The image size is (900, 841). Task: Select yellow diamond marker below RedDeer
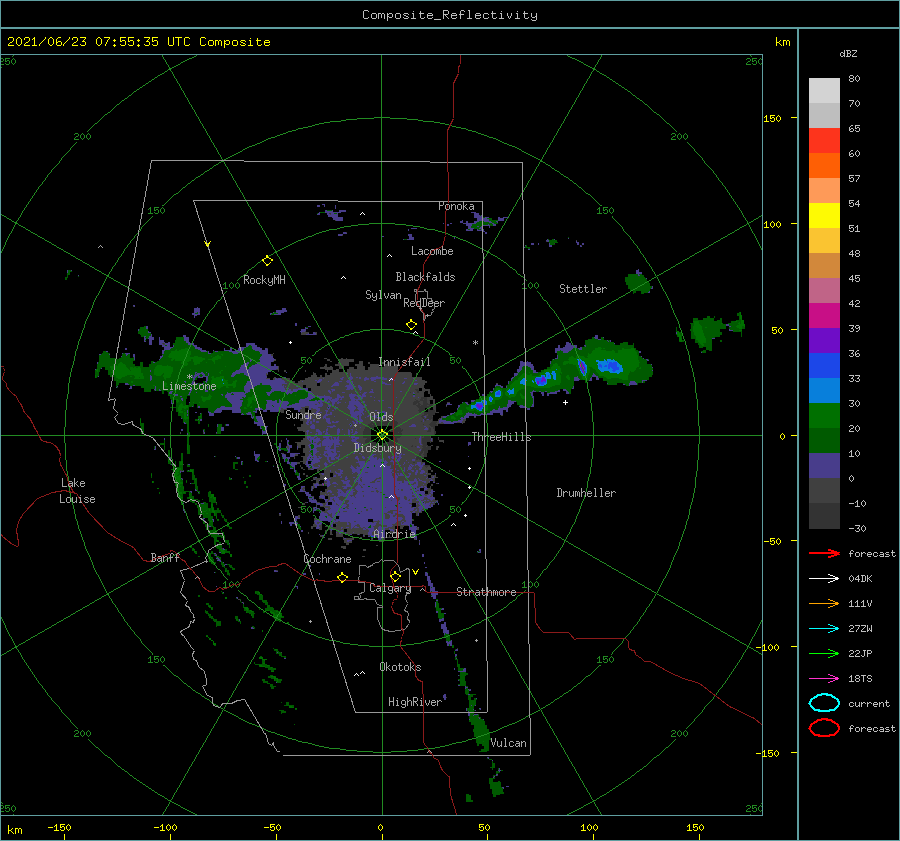pyautogui.click(x=412, y=325)
